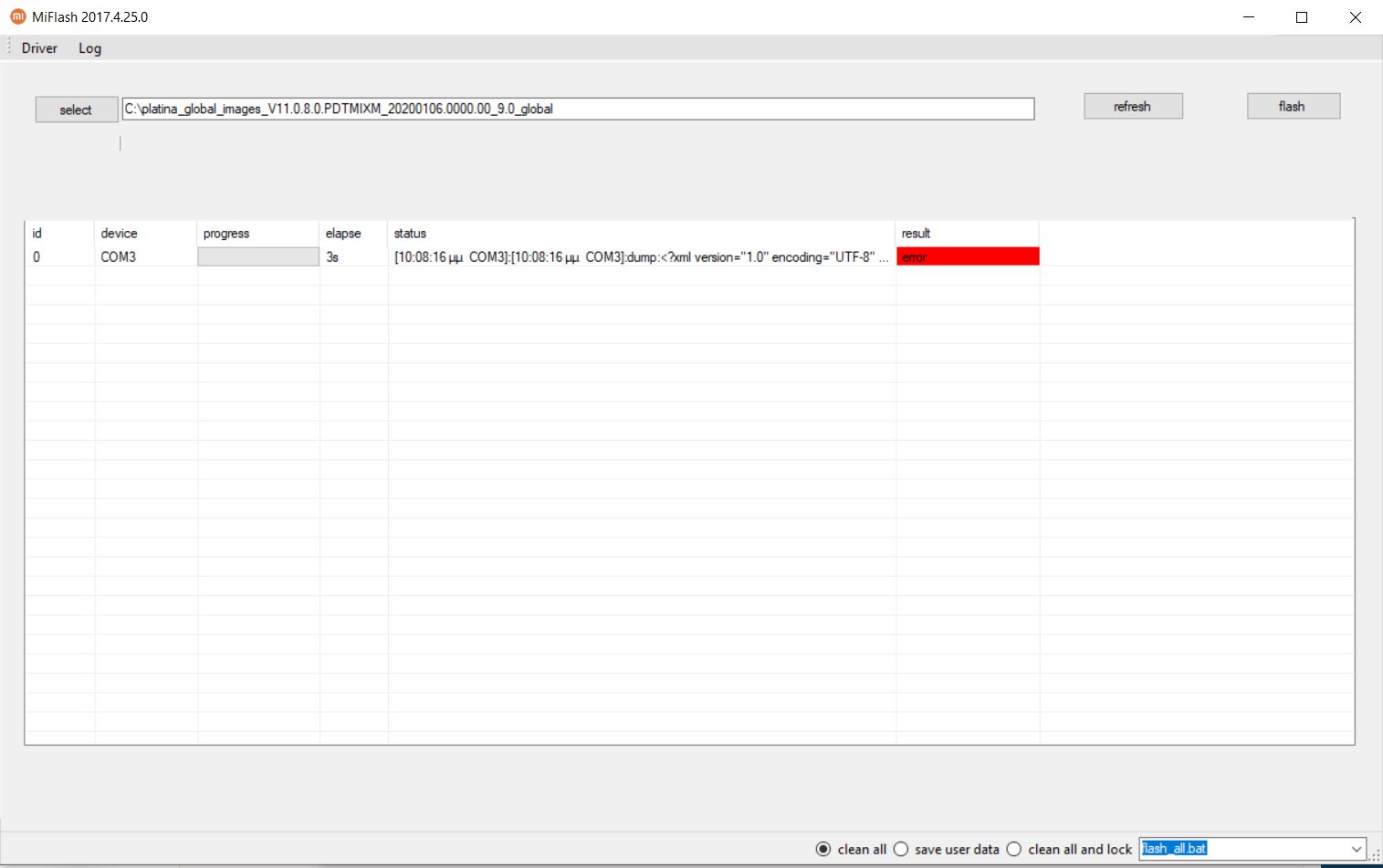Click the MiFlash app icon in title bar
This screenshot has height=868, width=1383.
click(x=17, y=16)
